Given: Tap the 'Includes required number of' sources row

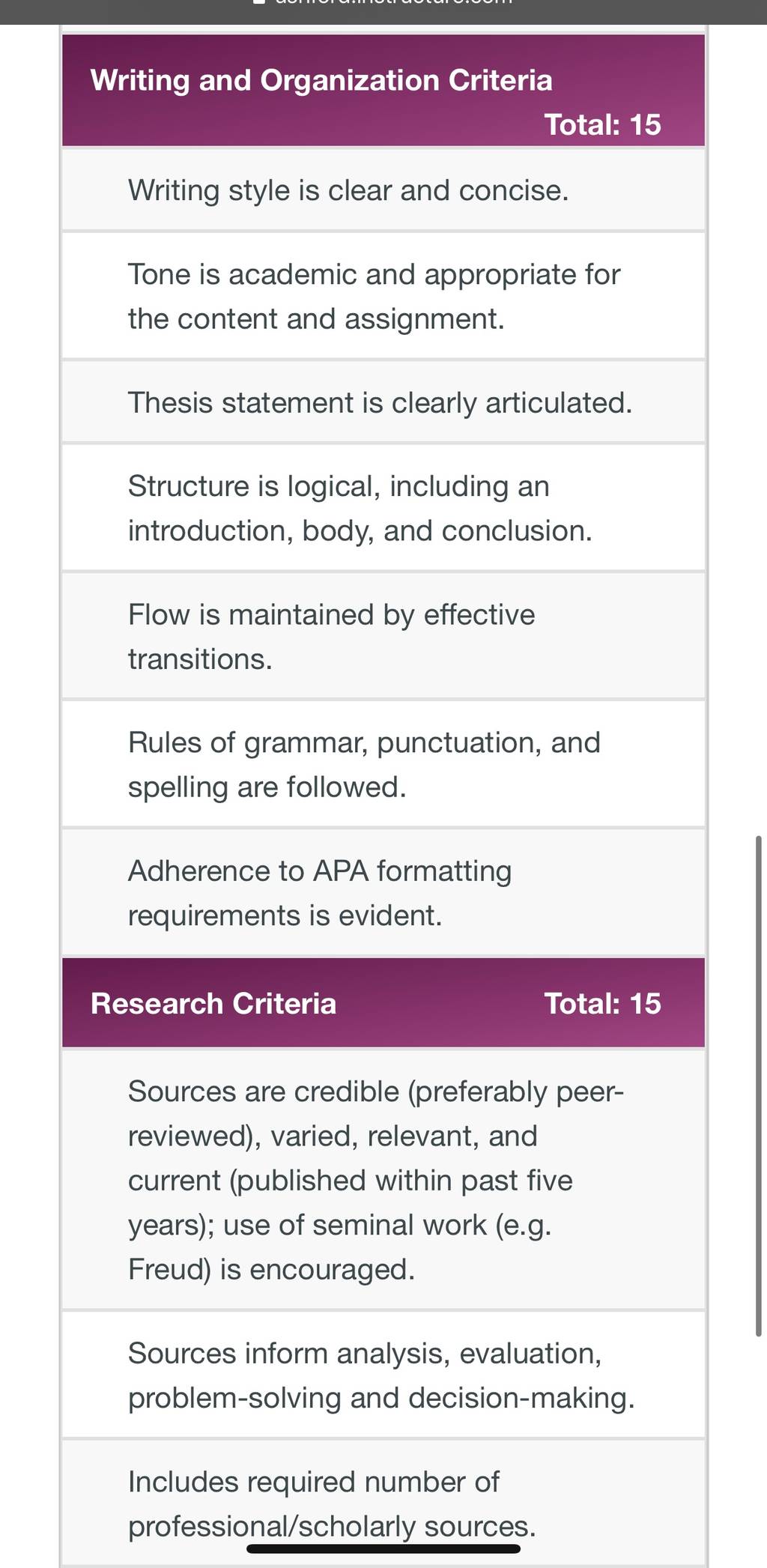Looking at the screenshot, I should 383,1502.
